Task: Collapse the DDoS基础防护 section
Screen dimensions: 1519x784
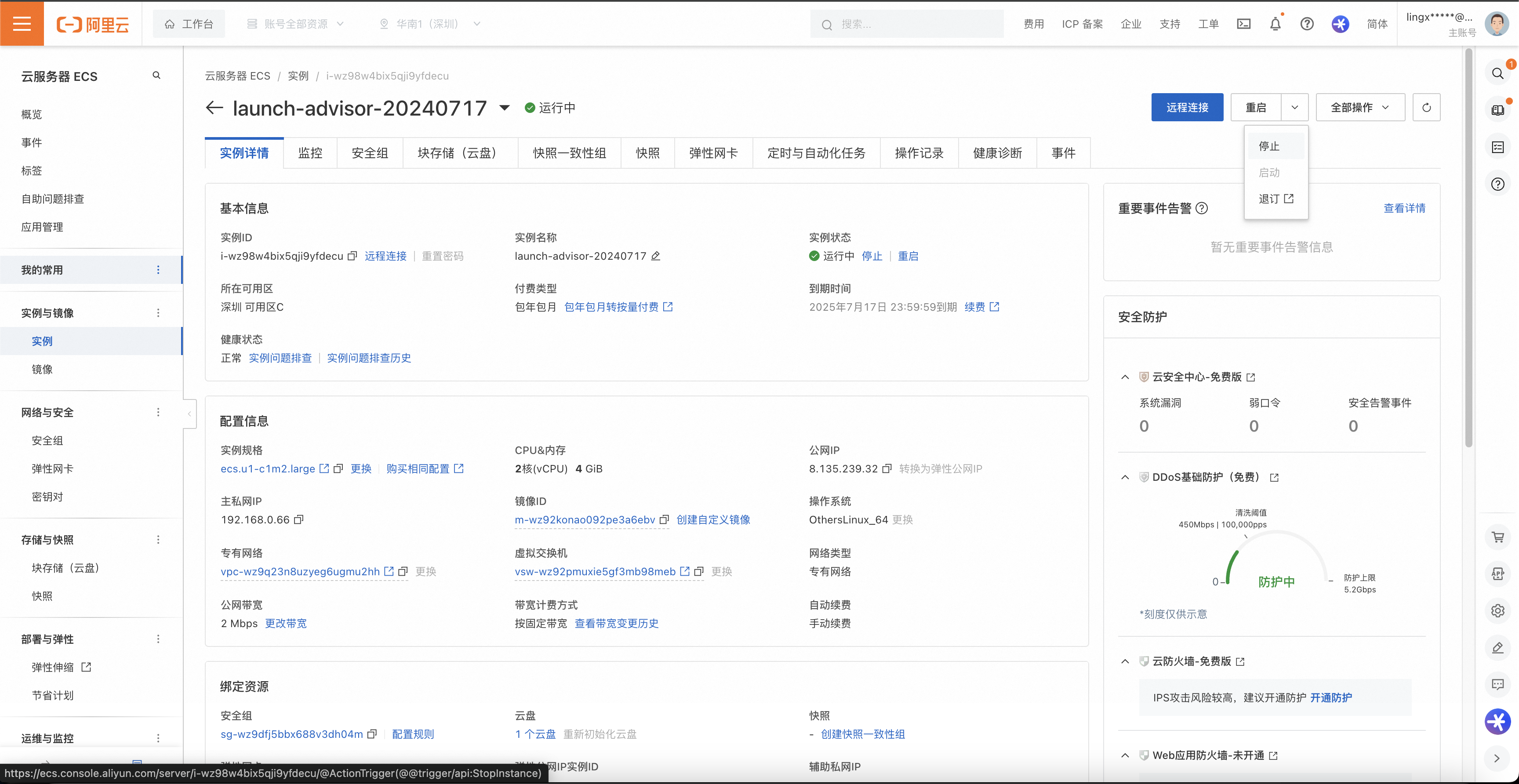Action: point(1124,477)
